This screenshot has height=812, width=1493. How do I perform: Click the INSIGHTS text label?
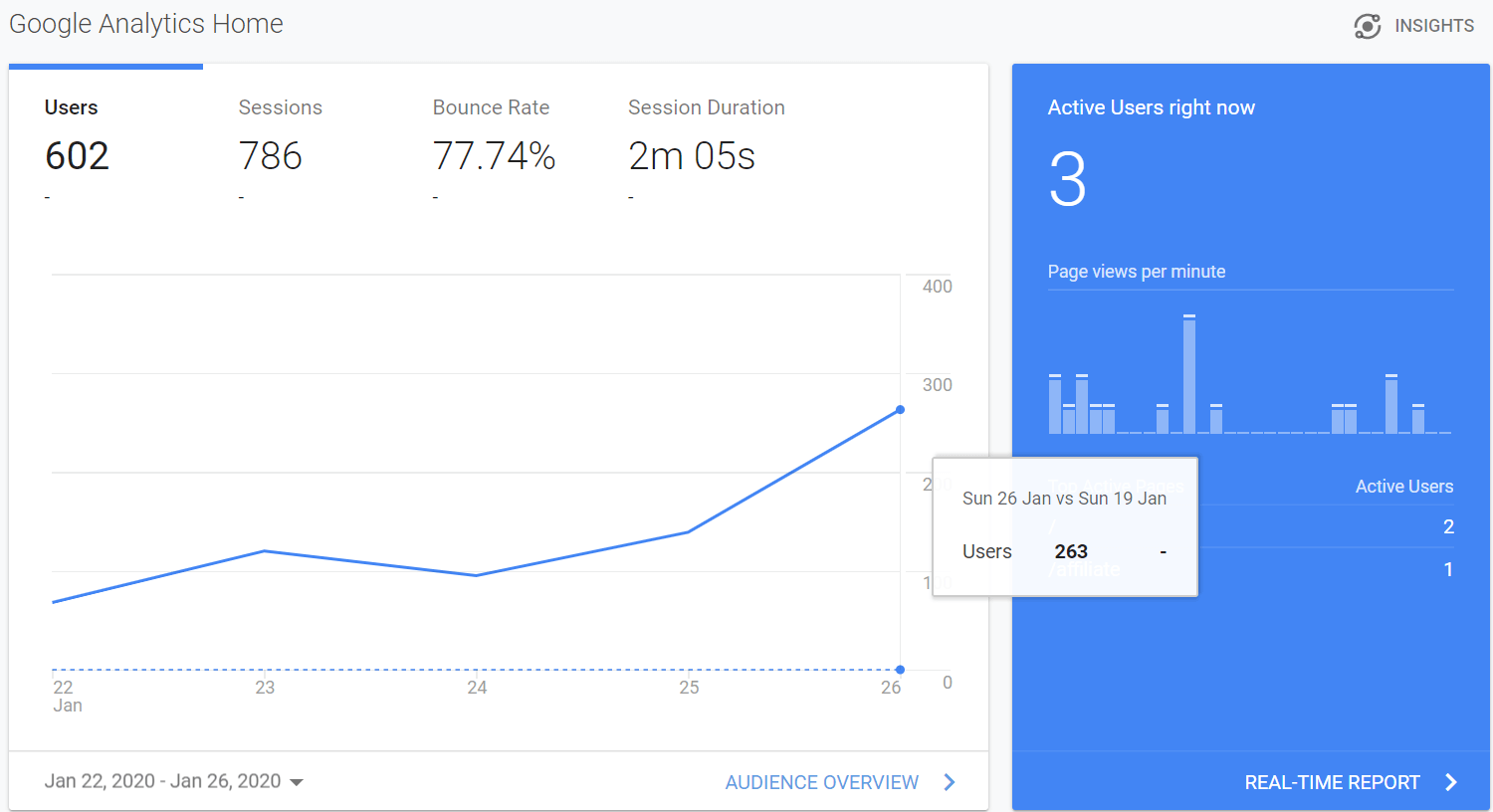pyautogui.click(x=1433, y=26)
